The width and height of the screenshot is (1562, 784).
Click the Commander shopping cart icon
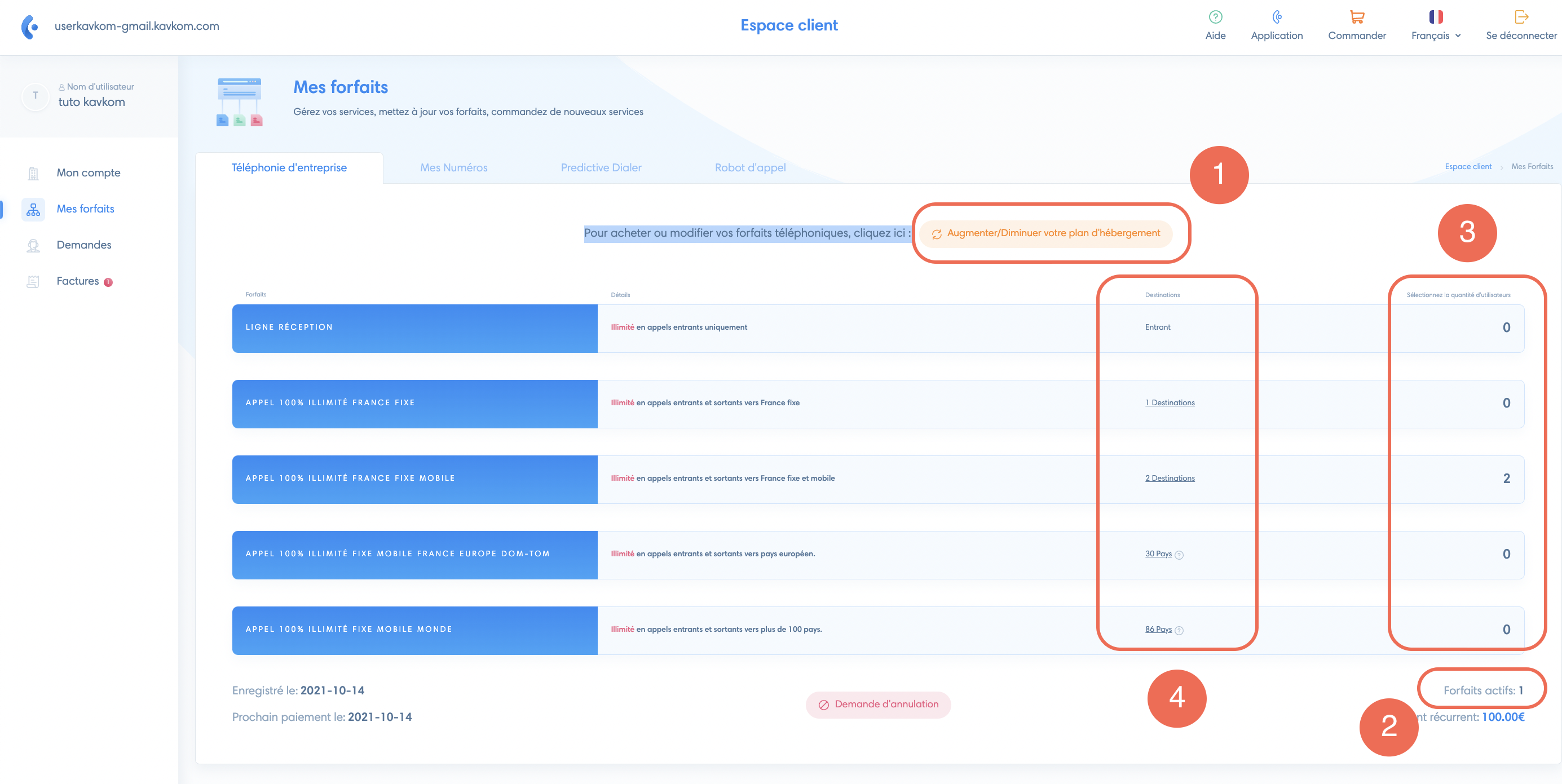click(1356, 17)
